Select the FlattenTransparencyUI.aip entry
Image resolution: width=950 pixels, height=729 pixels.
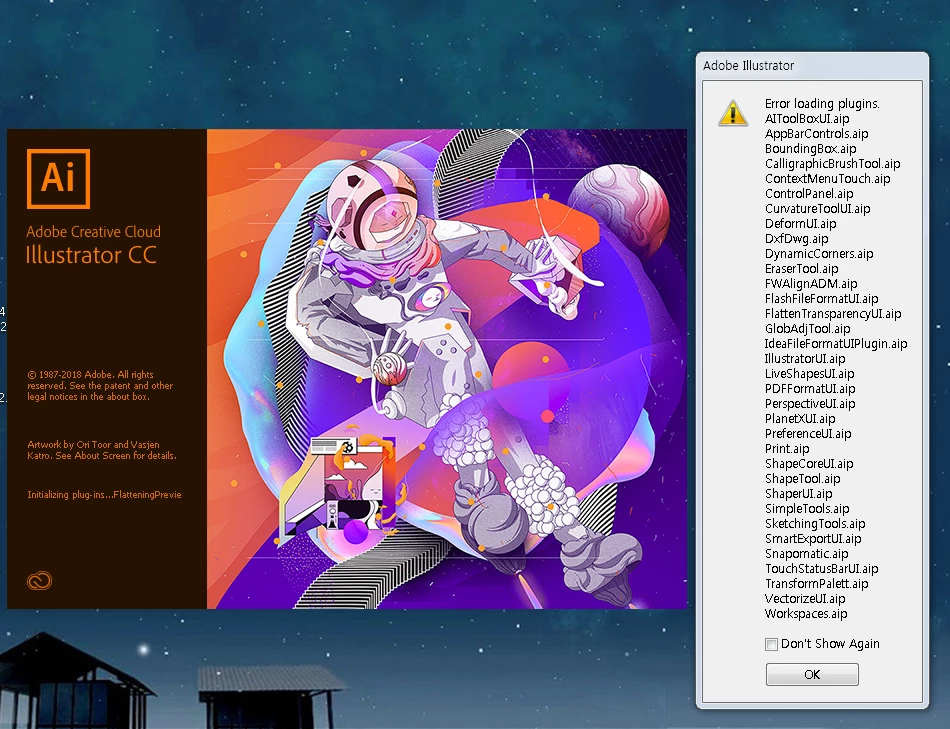[x=832, y=314]
